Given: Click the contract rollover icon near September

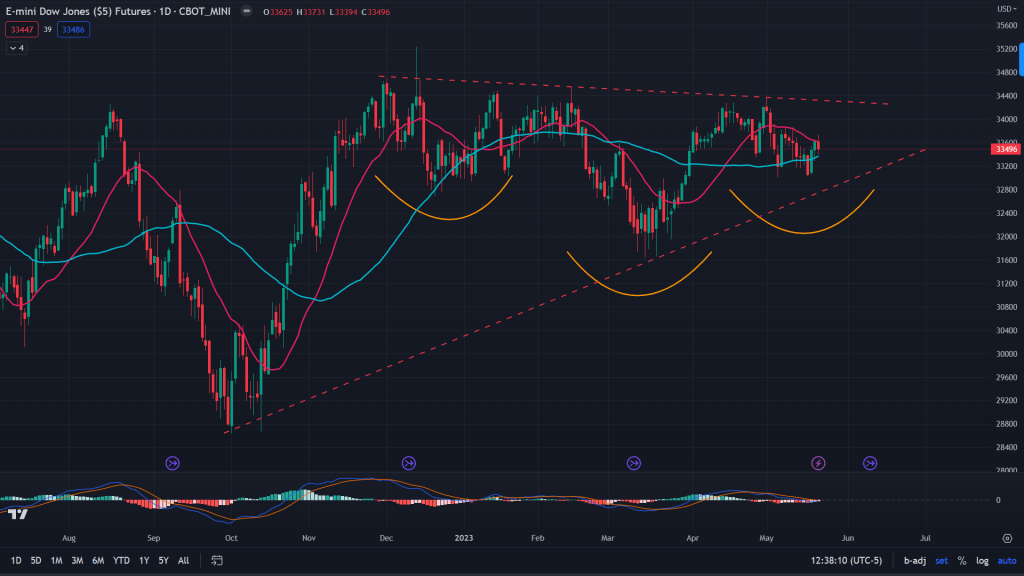Looking at the screenshot, I should (x=173, y=463).
